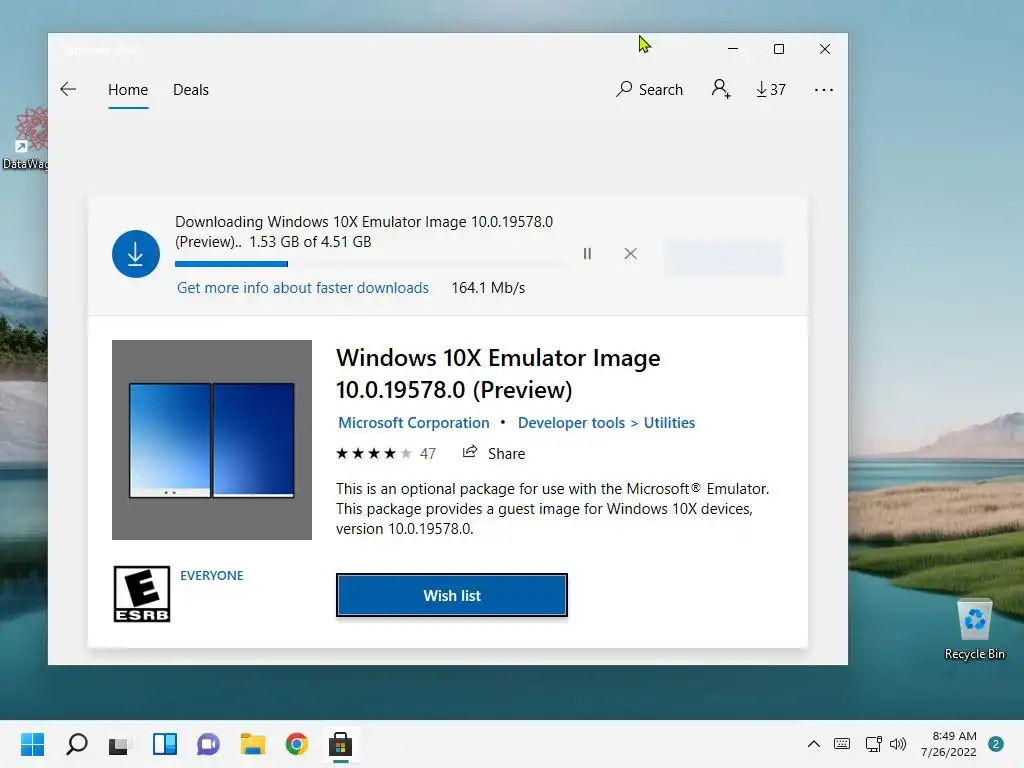The height and width of the screenshot is (768, 1024).
Task: Click the blue download arrow icon
Action: (136, 254)
